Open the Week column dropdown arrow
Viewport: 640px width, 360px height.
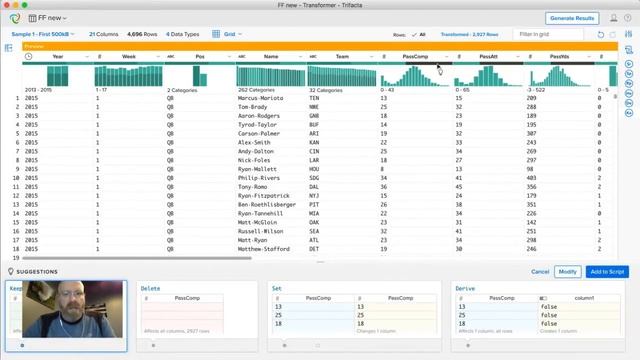click(x=158, y=57)
